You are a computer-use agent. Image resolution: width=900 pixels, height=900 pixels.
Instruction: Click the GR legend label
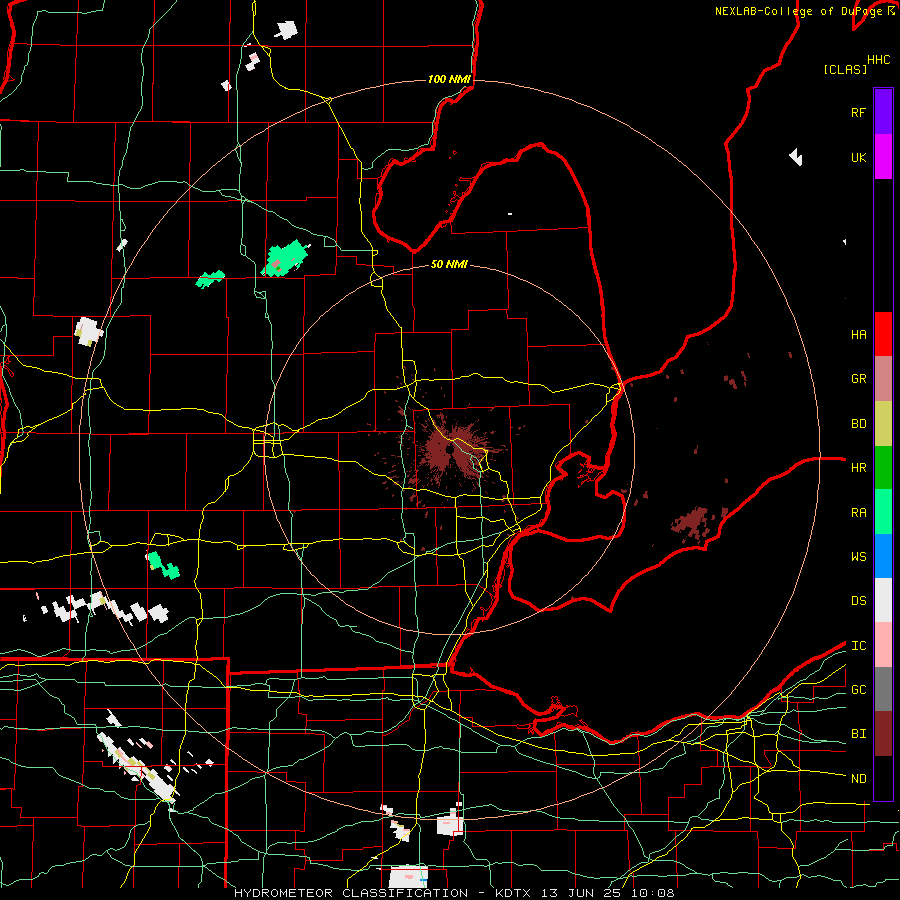(x=858, y=379)
